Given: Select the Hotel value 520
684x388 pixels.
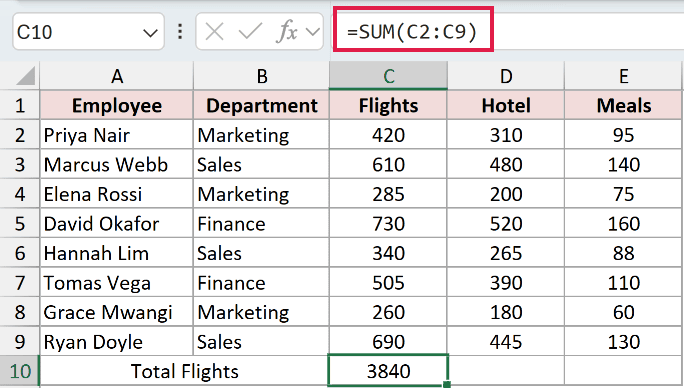Looking at the screenshot, I should tap(506, 223).
